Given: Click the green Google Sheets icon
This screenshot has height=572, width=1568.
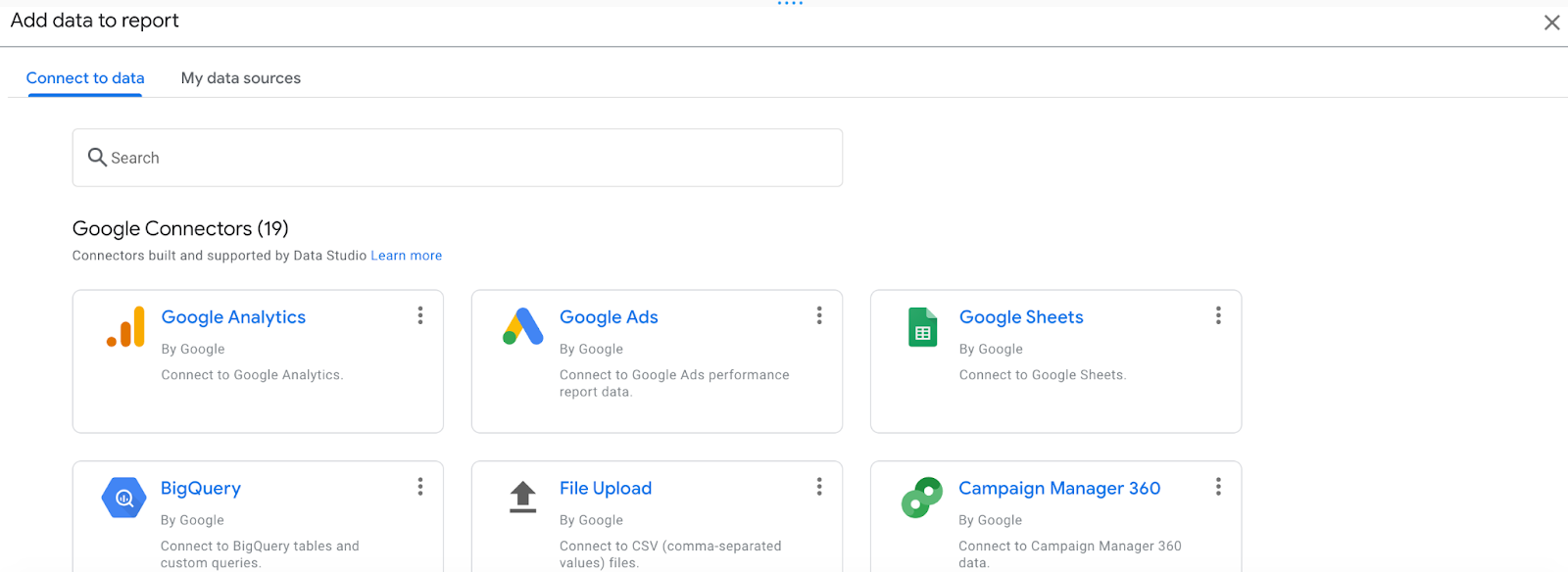Looking at the screenshot, I should (x=922, y=327).
